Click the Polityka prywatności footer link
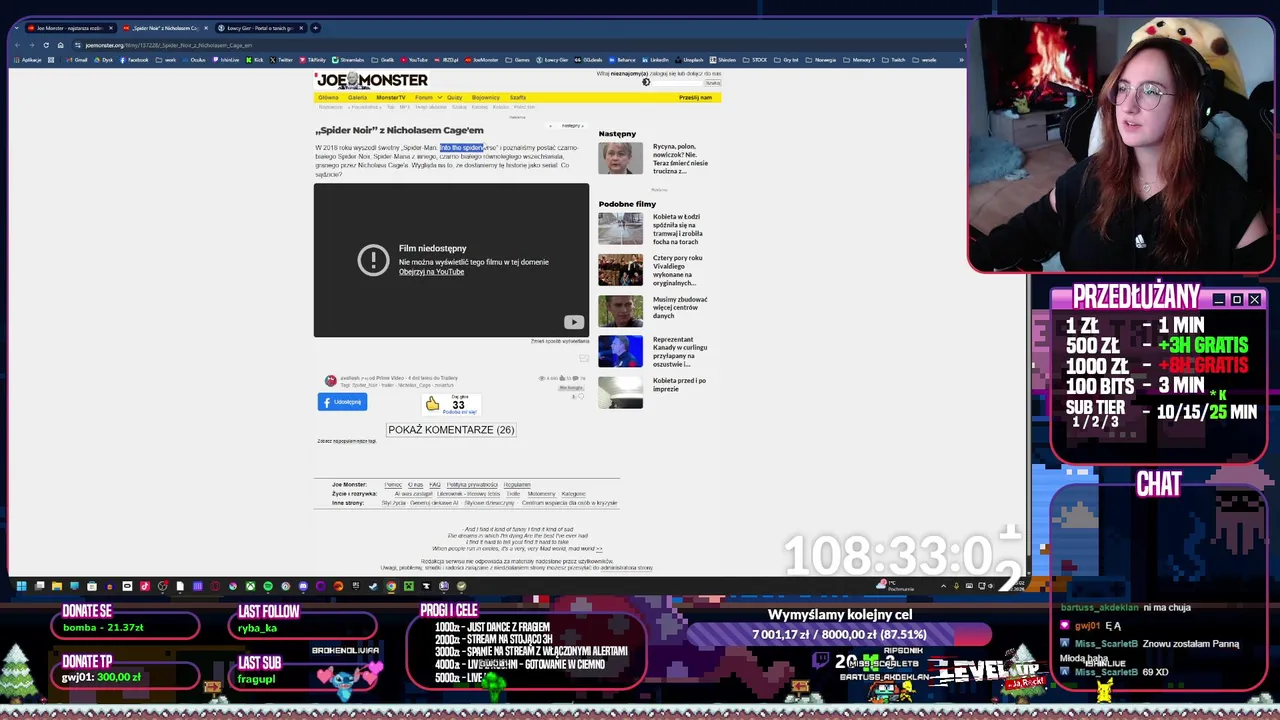 [472, 485]
